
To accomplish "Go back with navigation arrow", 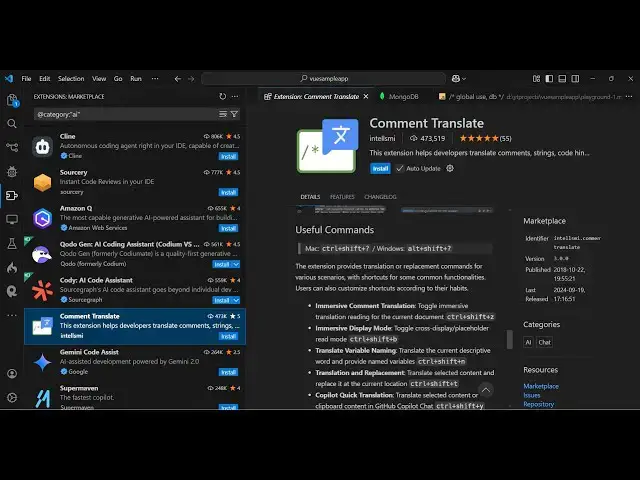I will [x=178, y=79].
